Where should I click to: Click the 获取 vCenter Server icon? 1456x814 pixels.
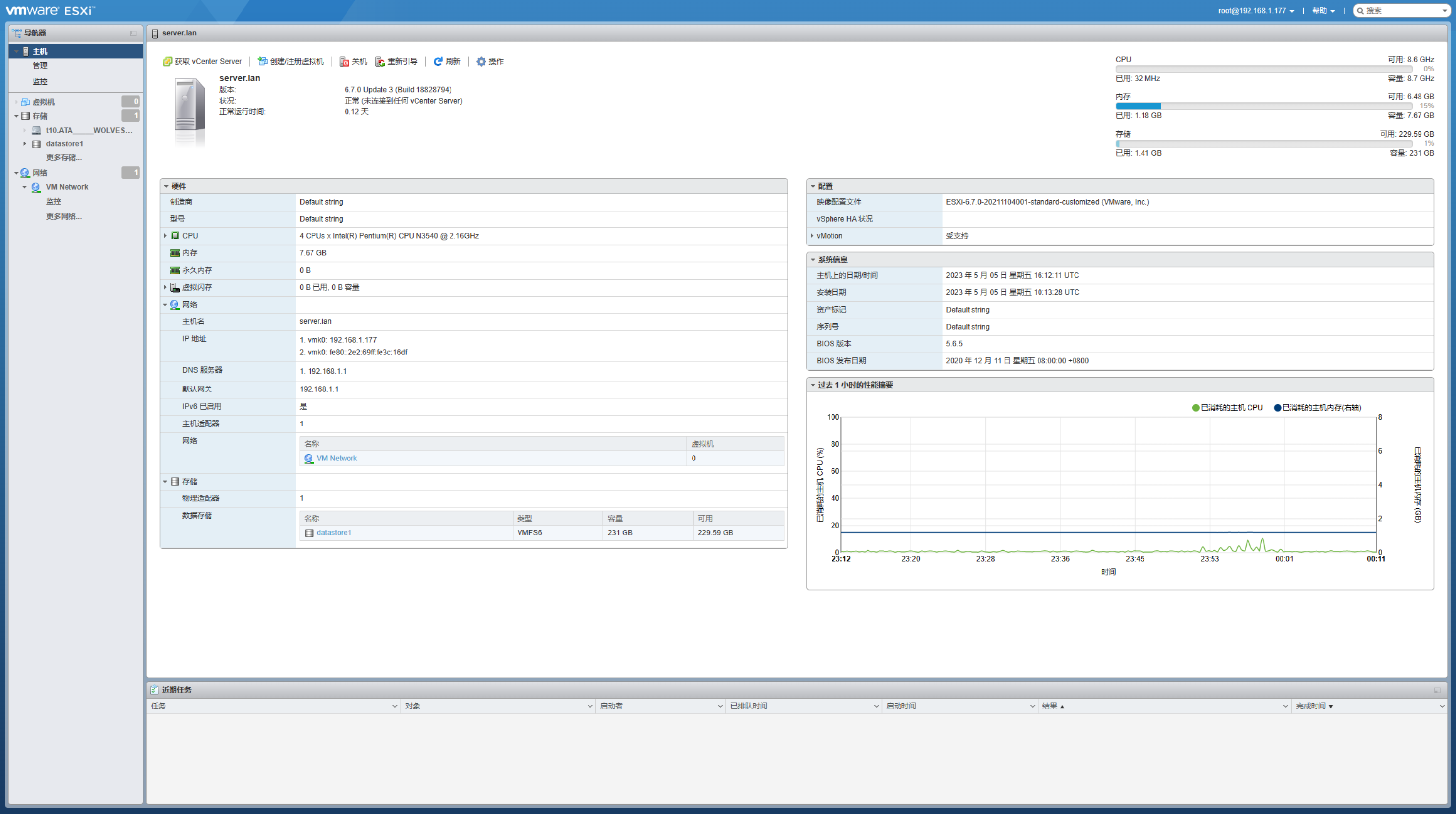tap(168, 61)
